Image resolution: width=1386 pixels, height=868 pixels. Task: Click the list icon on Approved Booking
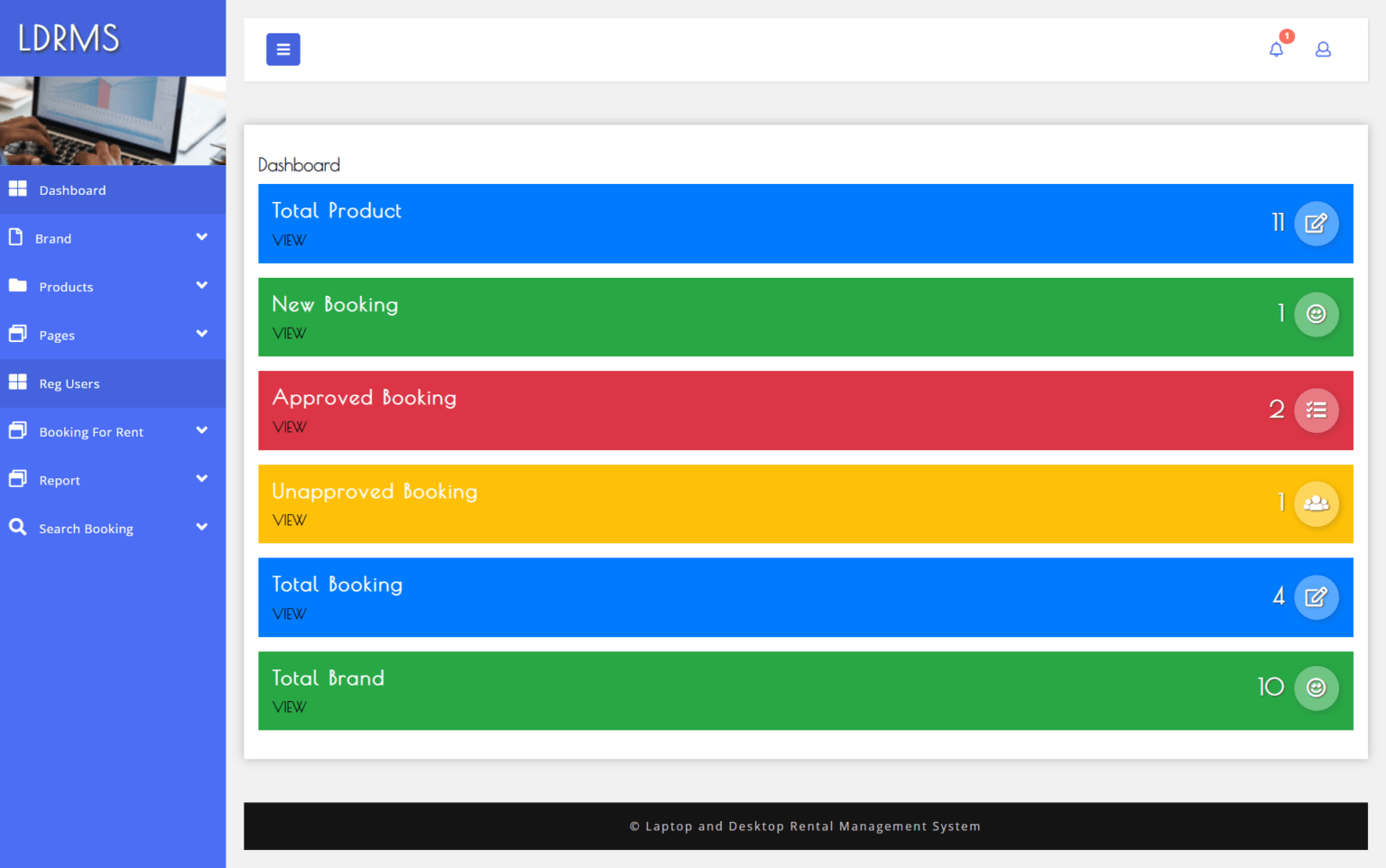[1316, 411]
